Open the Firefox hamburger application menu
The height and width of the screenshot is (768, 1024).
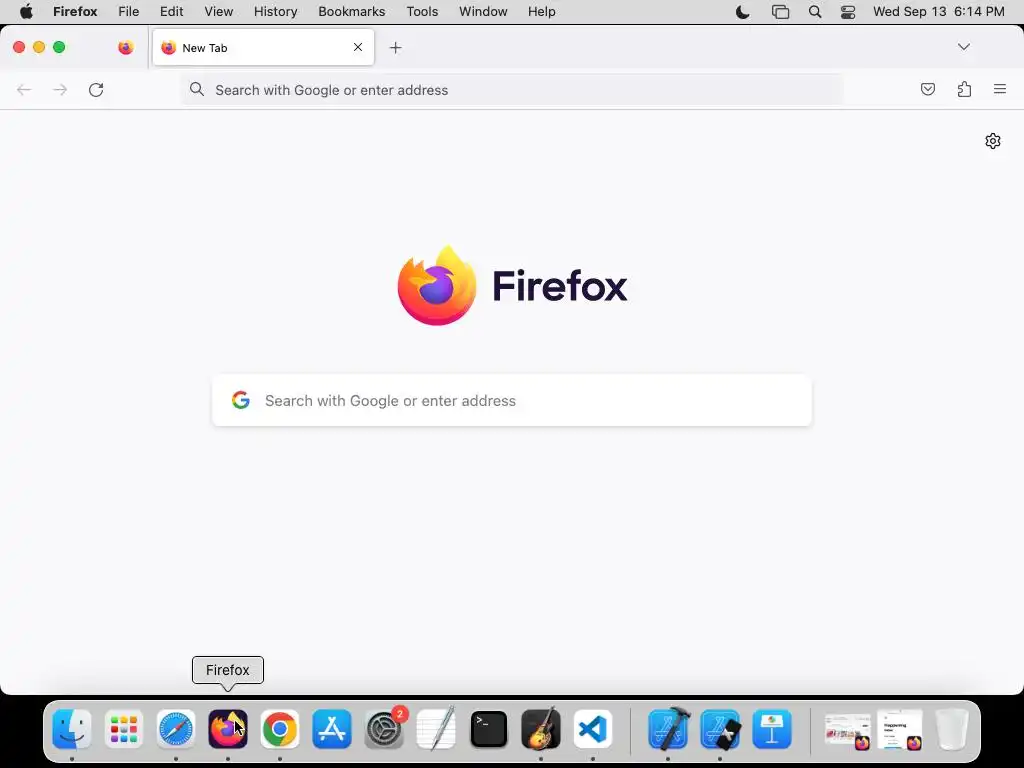(x=1000, y=89)
